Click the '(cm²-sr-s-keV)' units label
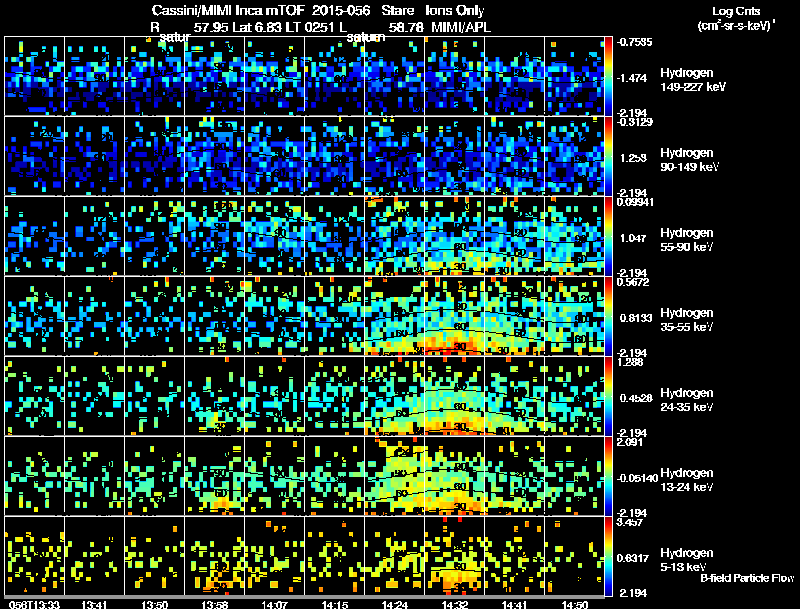The height and width of the screenshot is (609, 800). tap(734, 26)
